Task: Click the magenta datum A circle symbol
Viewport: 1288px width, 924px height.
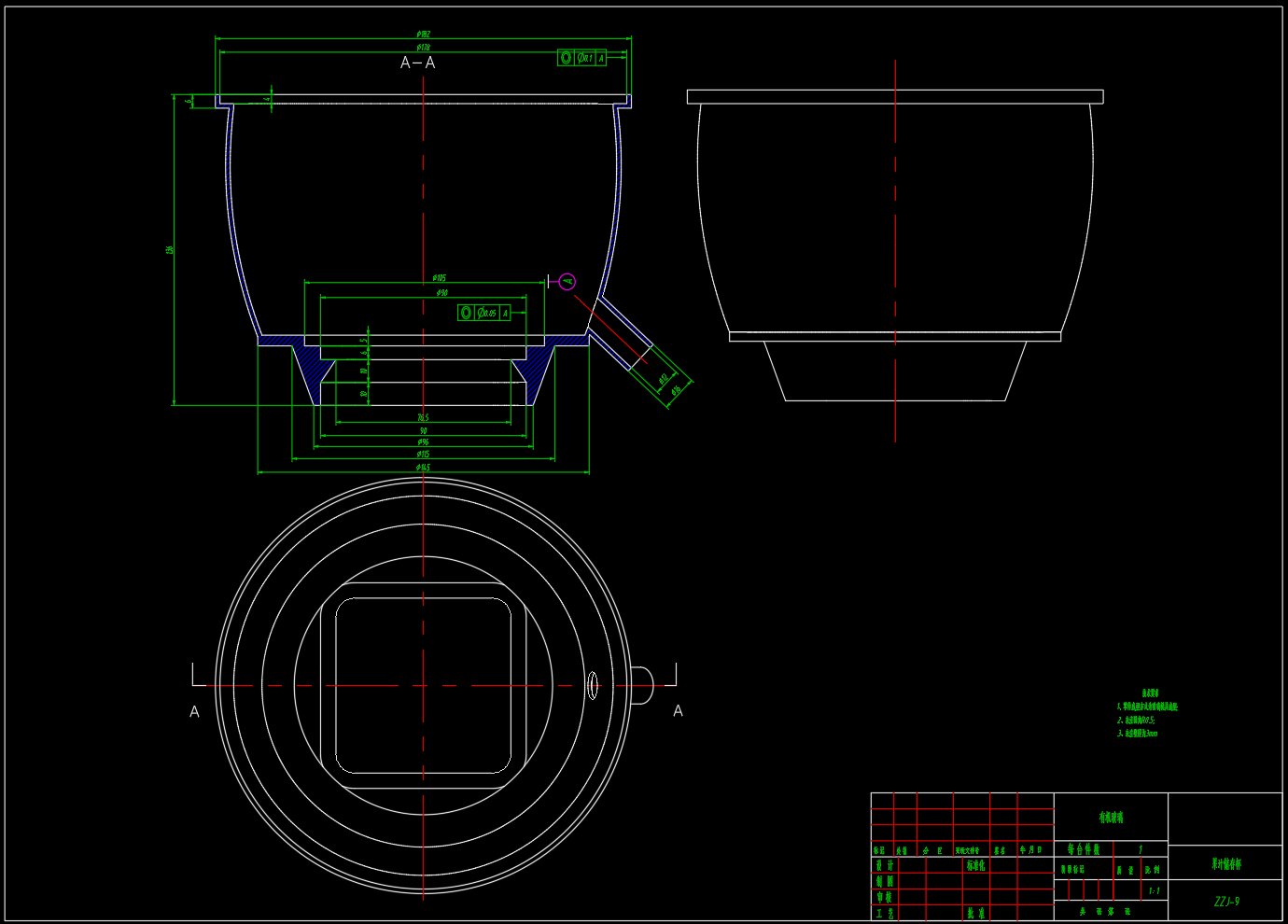Action: click(567, 282)
